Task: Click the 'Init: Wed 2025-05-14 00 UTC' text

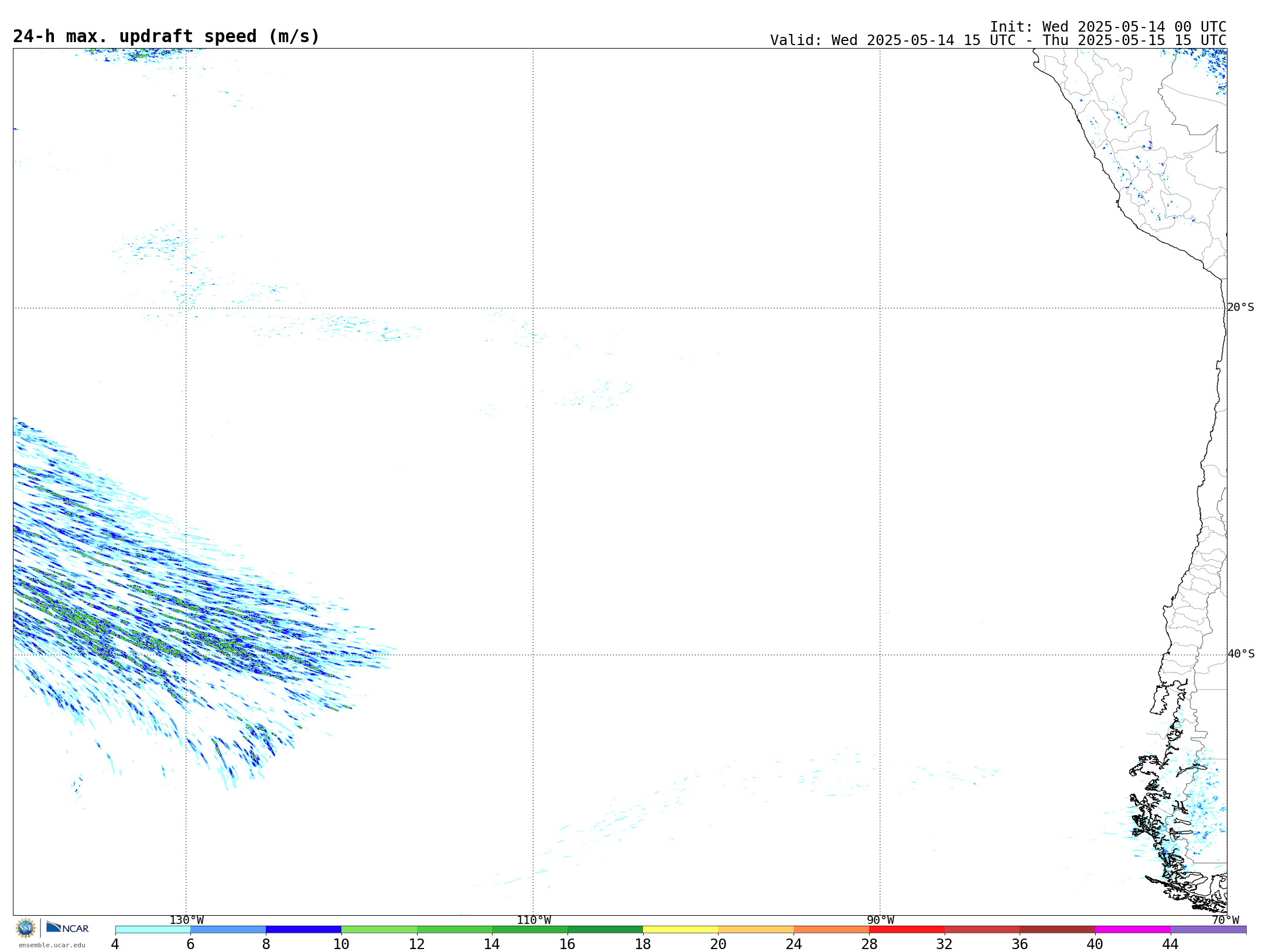Action: click(x=1108, y=27)
